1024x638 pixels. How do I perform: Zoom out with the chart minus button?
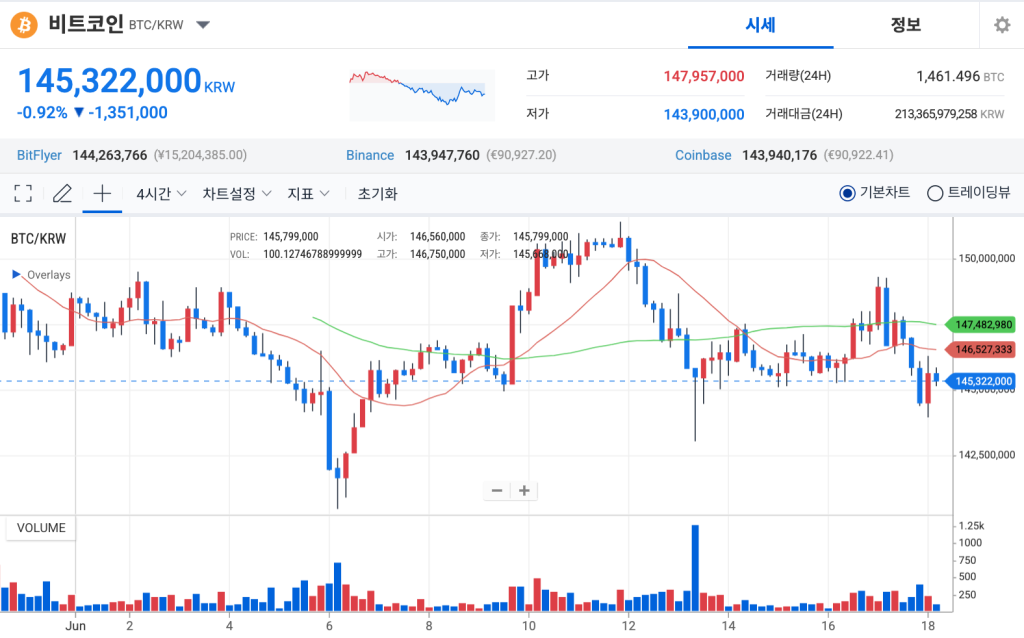tap(497, 490)
